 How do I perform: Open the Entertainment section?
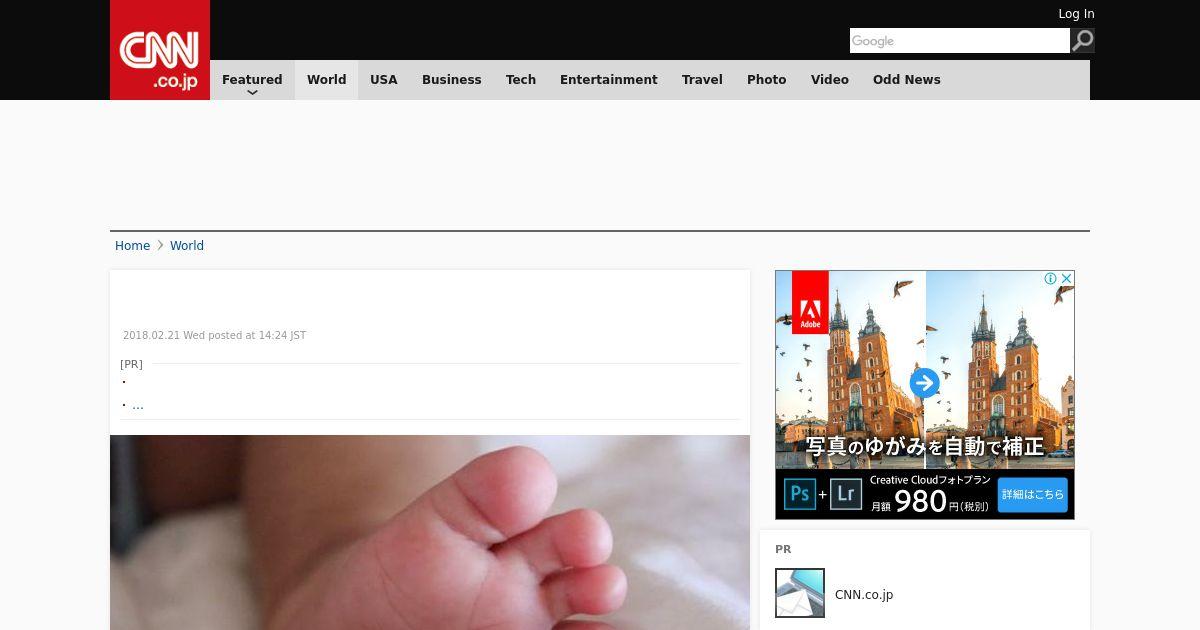tap(609, 80)
